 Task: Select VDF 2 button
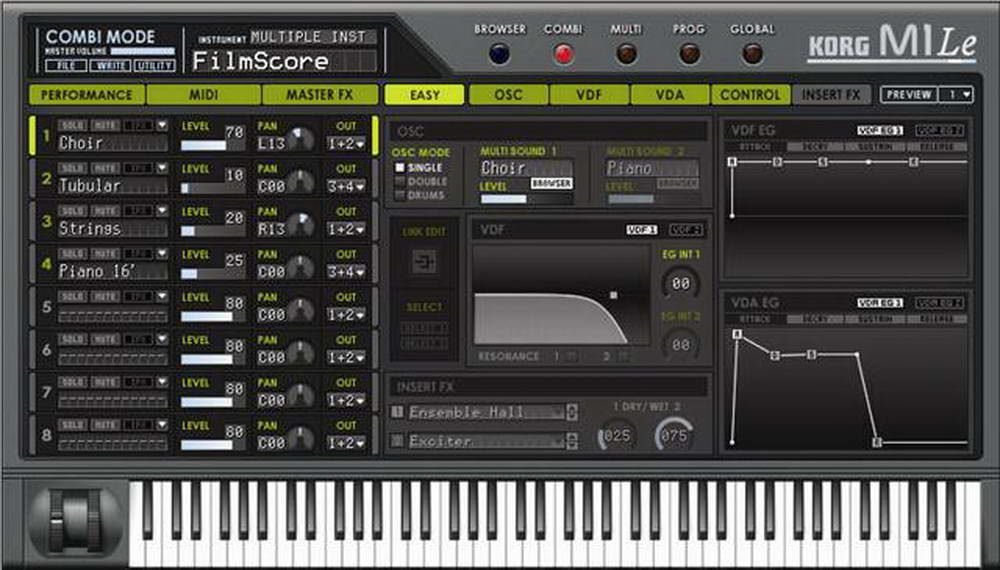point(686,230)
